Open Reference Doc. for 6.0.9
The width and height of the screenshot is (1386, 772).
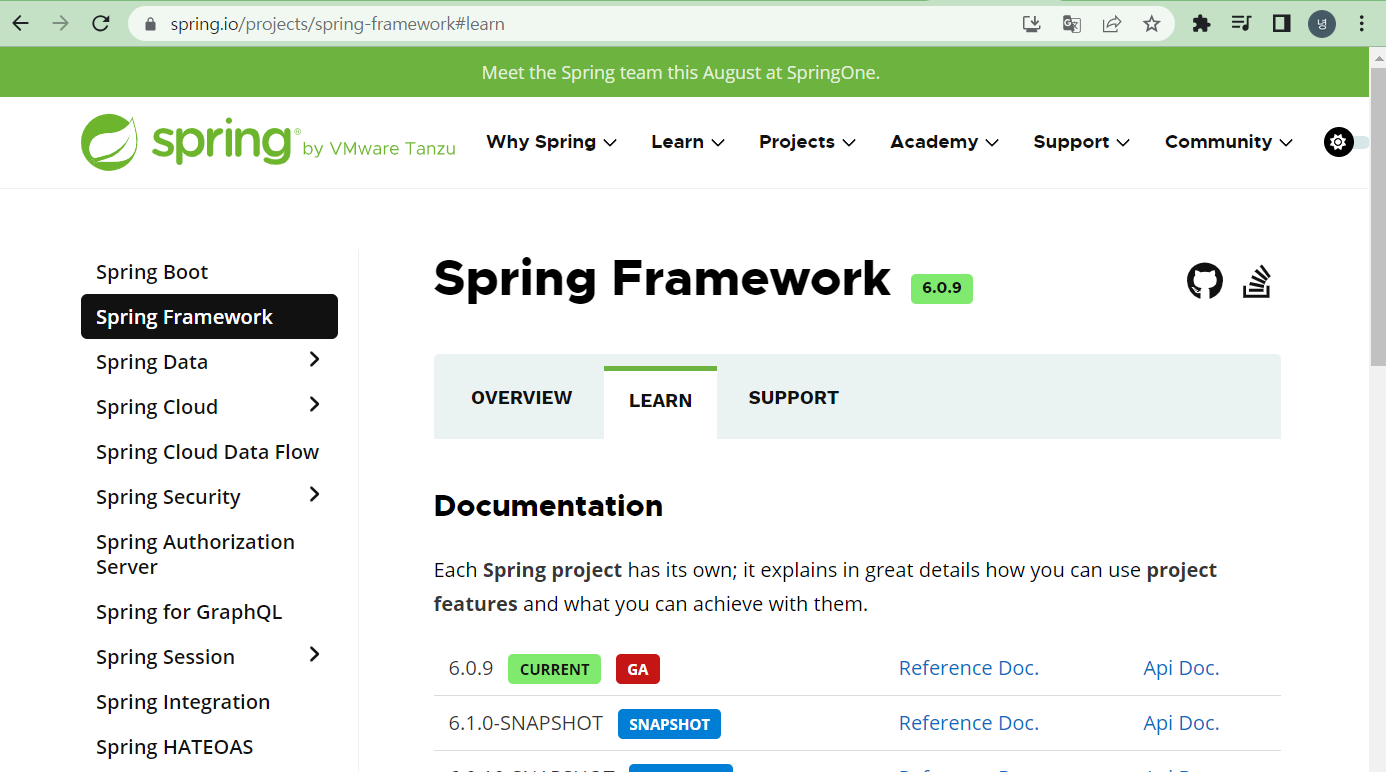969,668
